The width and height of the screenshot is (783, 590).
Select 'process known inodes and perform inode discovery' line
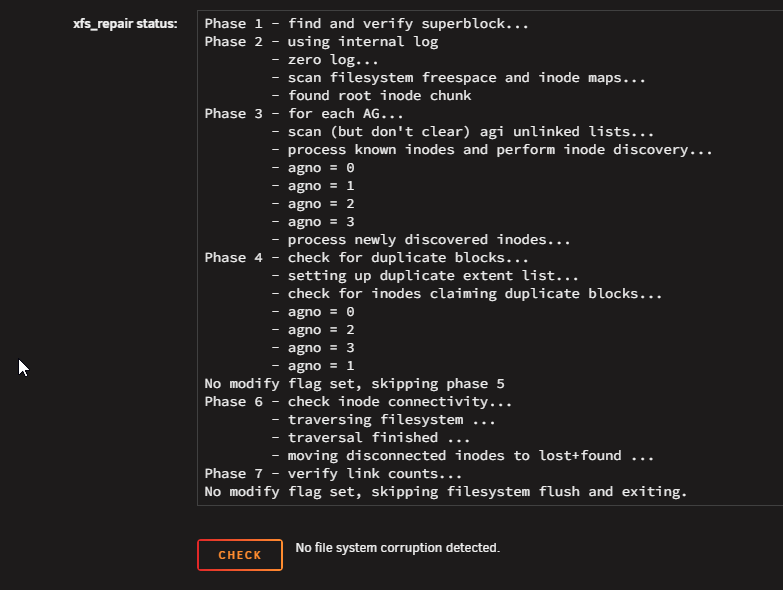click(x=492, y=149)
